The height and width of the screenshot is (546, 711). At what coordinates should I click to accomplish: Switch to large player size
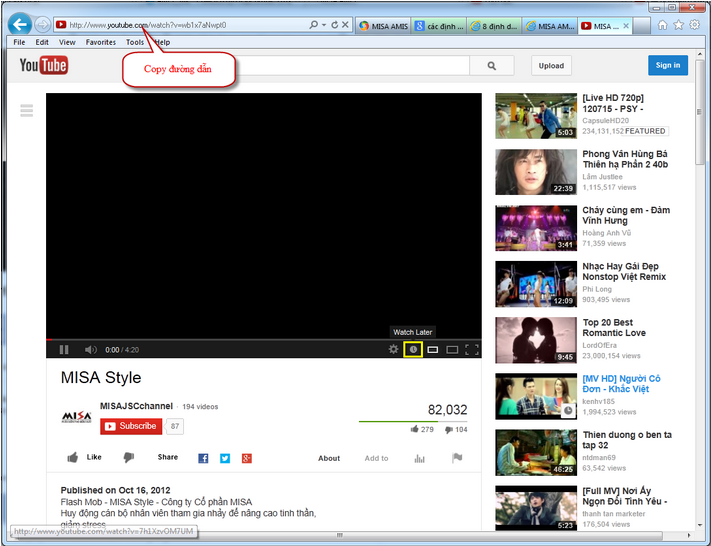(452, 350)
